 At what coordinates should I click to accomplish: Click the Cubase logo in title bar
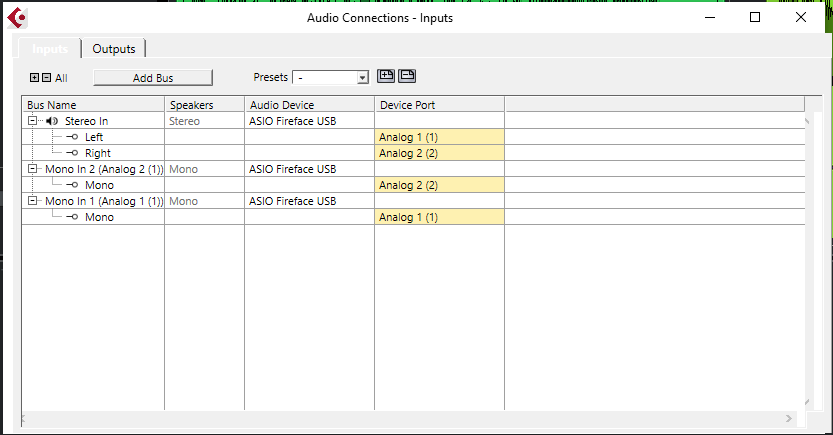[x=17, y=17]
